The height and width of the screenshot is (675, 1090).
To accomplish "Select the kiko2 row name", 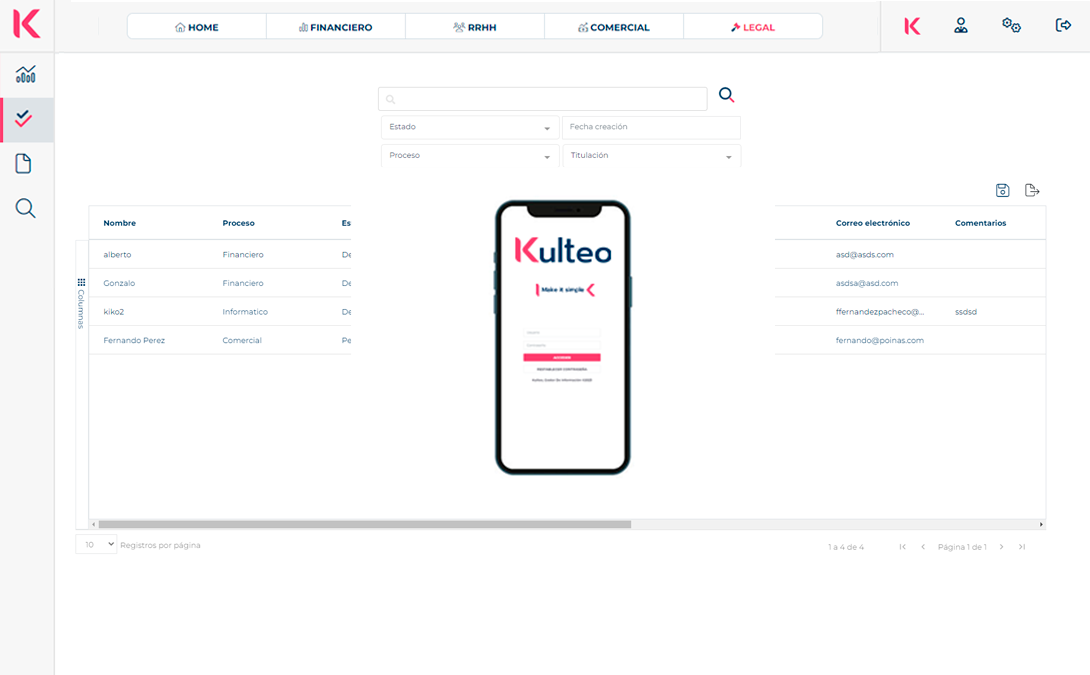I will (x=113, y=311).
